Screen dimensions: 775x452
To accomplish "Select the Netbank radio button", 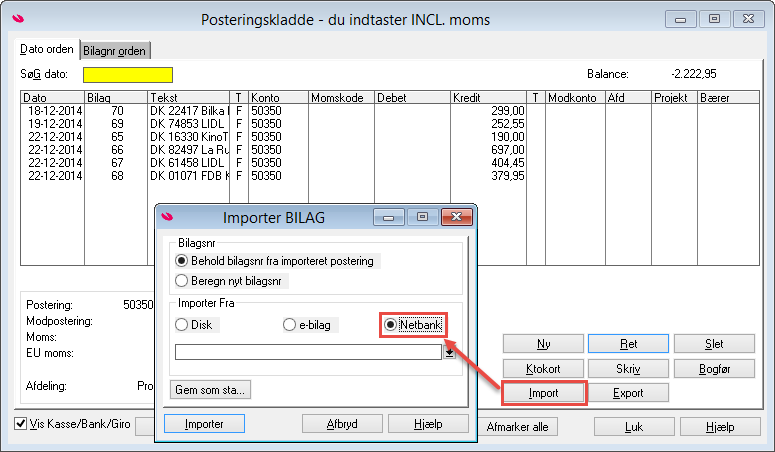I will (x=413, y=324).
